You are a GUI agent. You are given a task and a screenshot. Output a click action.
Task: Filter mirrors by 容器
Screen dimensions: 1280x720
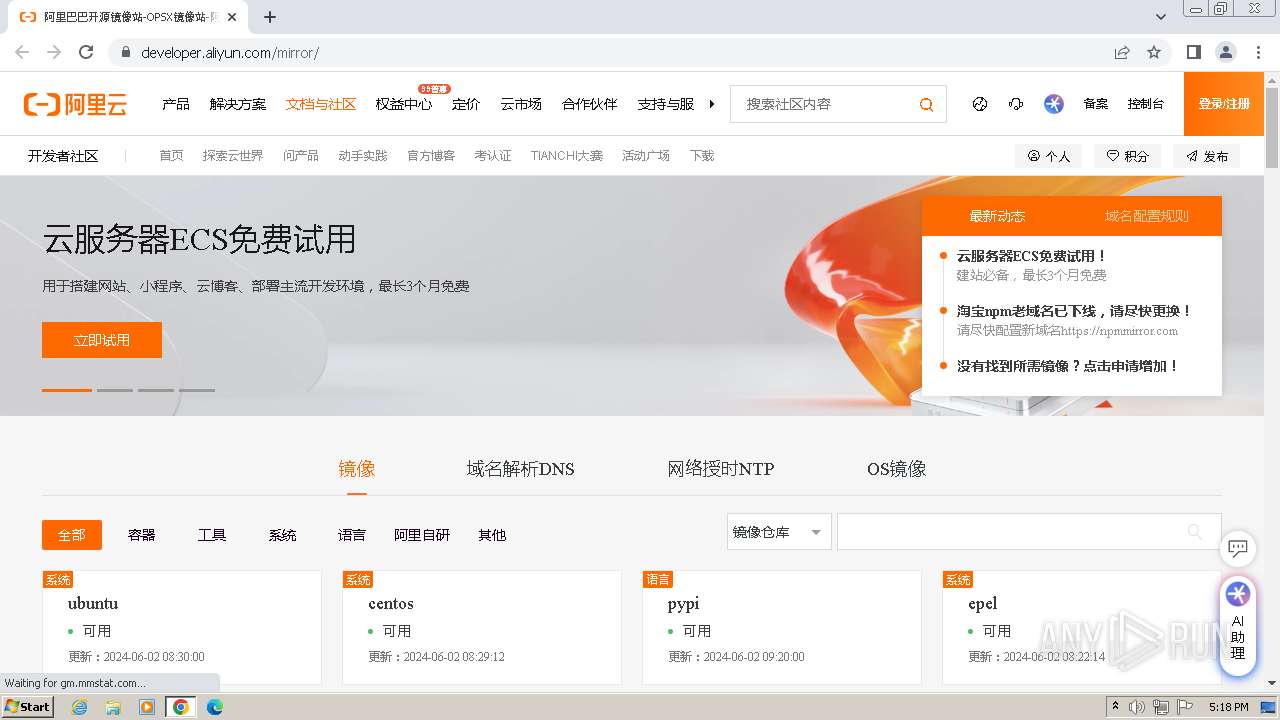[x=142, y=535]
